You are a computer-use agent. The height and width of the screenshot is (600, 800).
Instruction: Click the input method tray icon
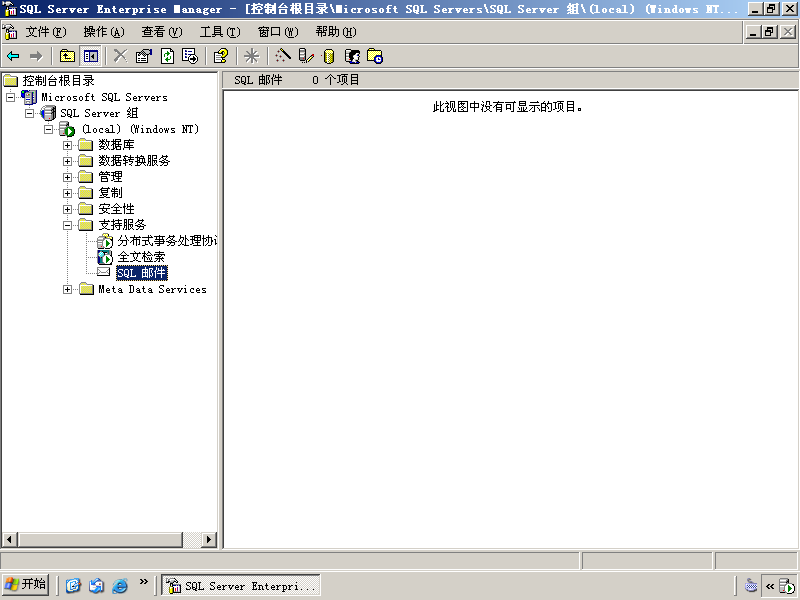[x=751, y=585]
